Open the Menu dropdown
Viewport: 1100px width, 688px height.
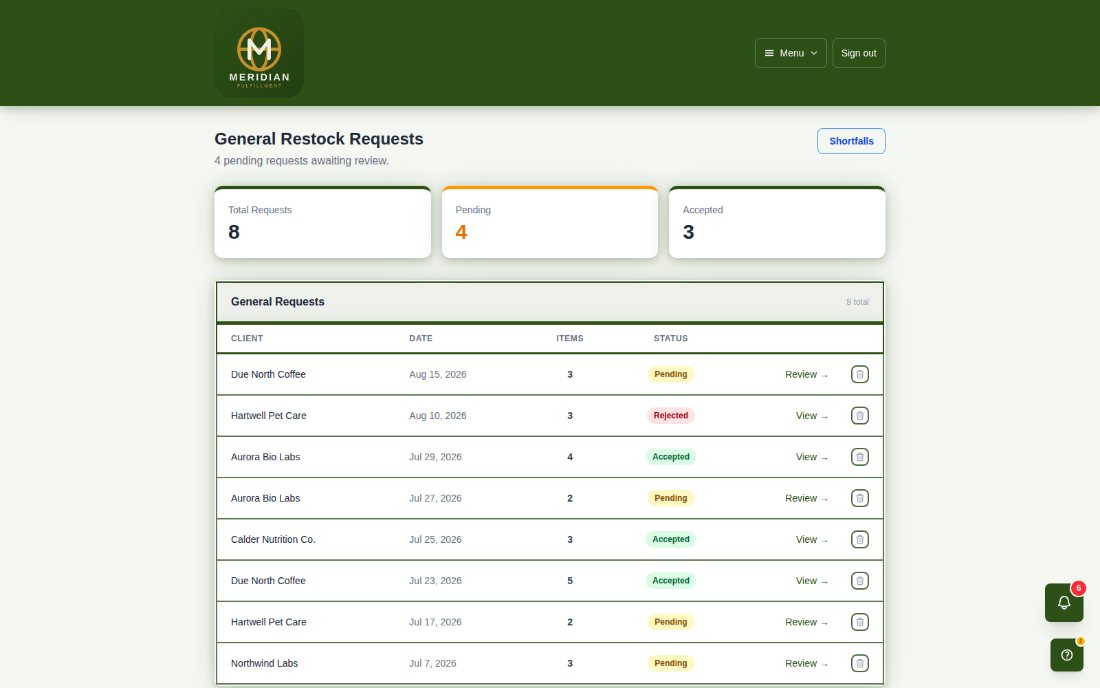791,53
